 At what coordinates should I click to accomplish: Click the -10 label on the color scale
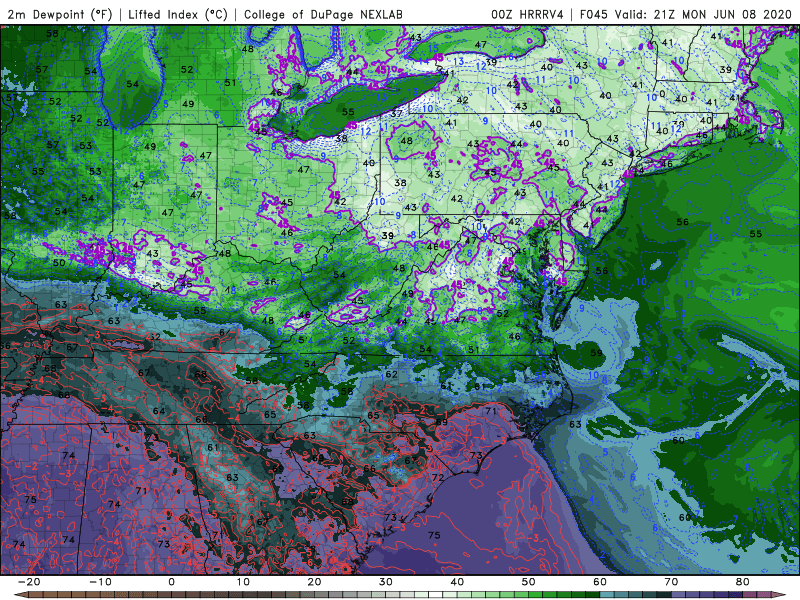tap(100, 582)
